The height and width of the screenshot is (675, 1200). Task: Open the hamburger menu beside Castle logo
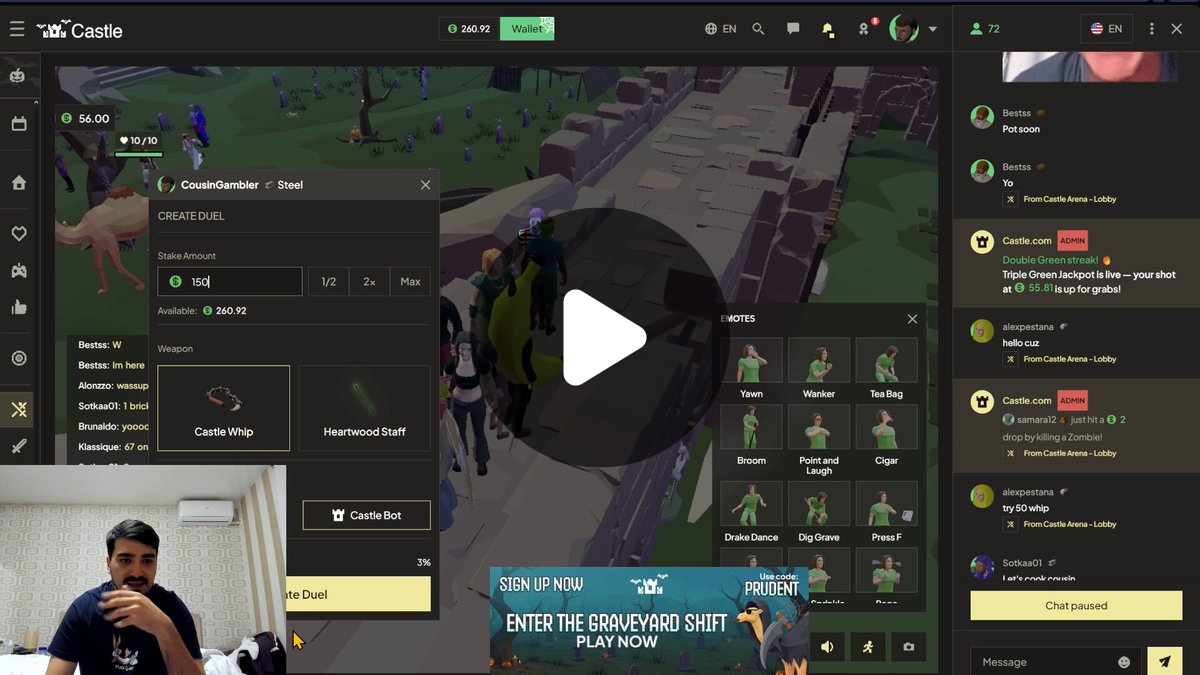(x=17, y=29)
